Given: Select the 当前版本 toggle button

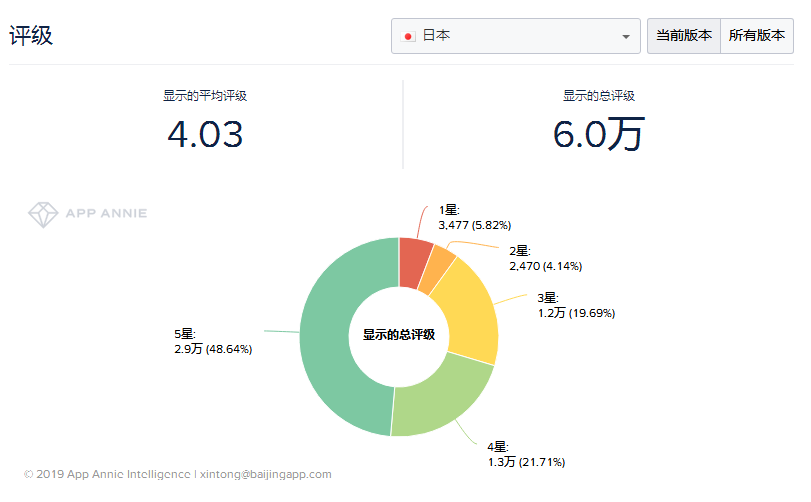Looking at the screenshot, I should pos(683,36).
